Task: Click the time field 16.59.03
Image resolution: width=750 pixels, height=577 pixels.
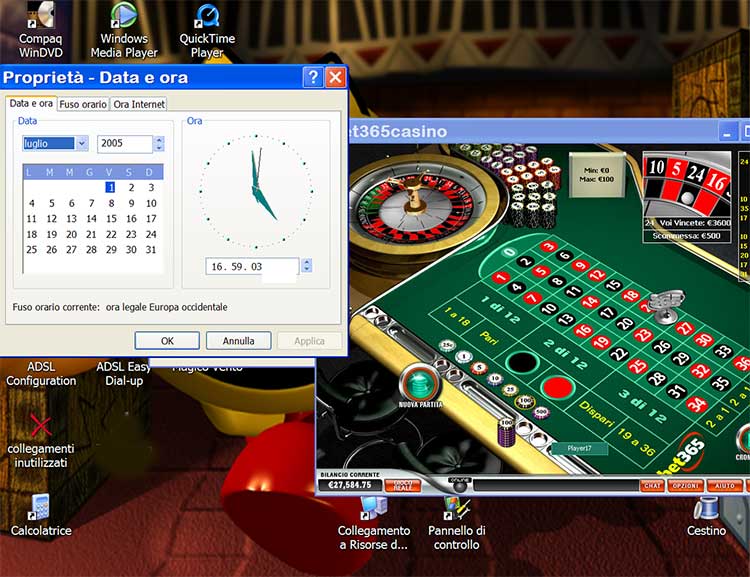Action: coord(253,266)
